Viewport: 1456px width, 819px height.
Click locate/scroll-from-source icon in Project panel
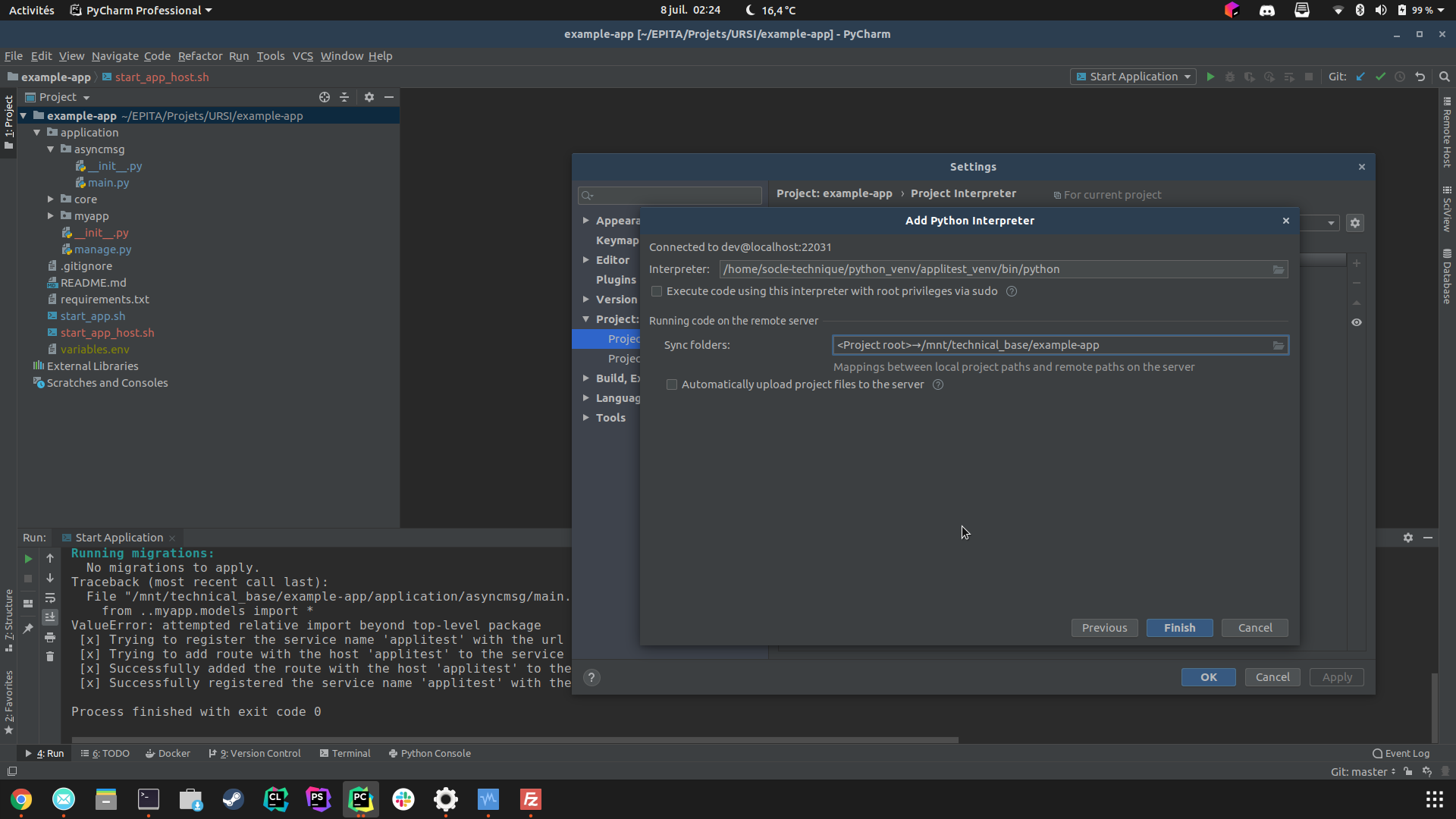point(325,97)
